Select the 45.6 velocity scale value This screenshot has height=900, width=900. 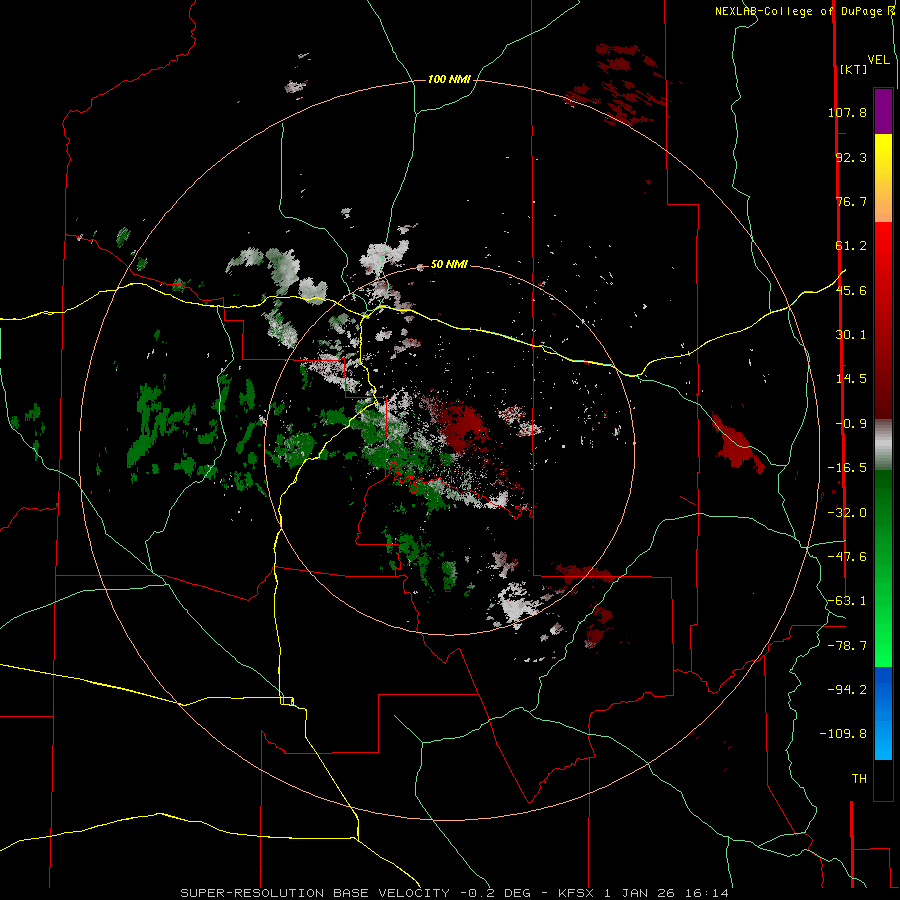pyautogui.click(x=851, y=290)
